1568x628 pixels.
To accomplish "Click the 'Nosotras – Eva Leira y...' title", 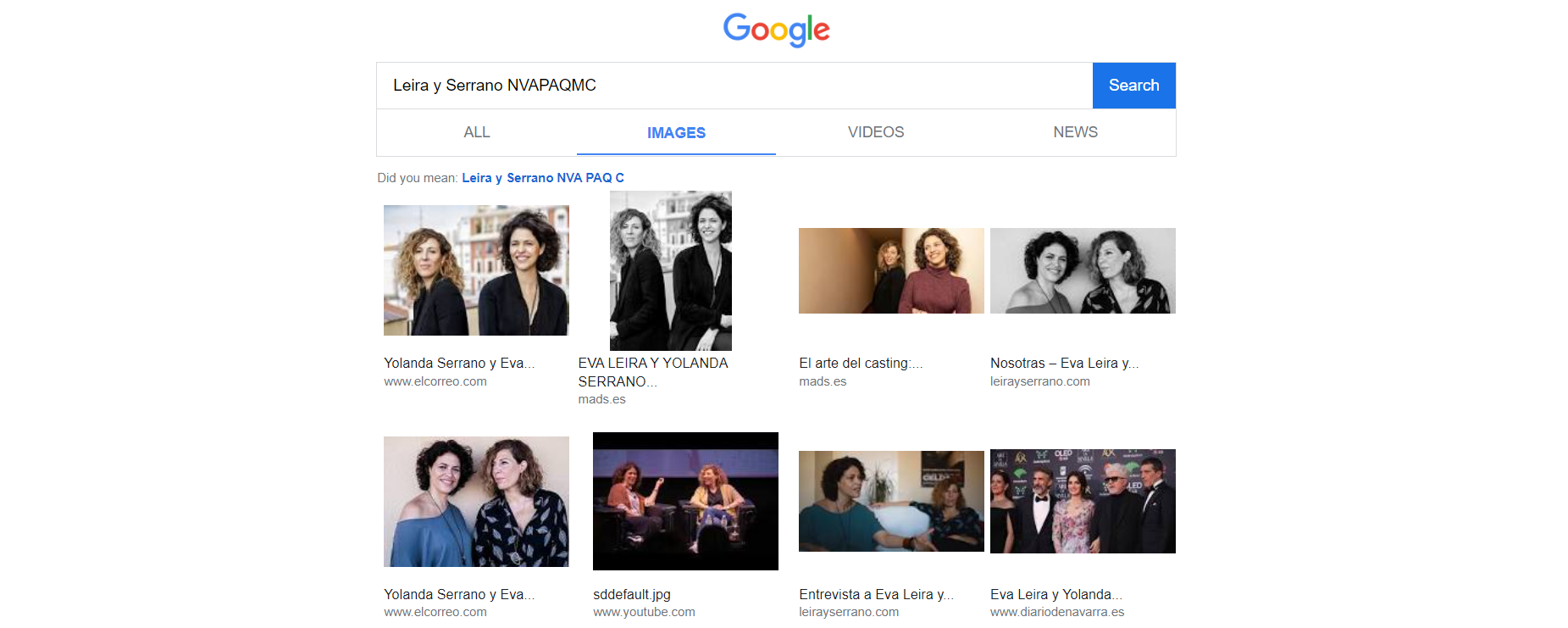I will 1064,364.
